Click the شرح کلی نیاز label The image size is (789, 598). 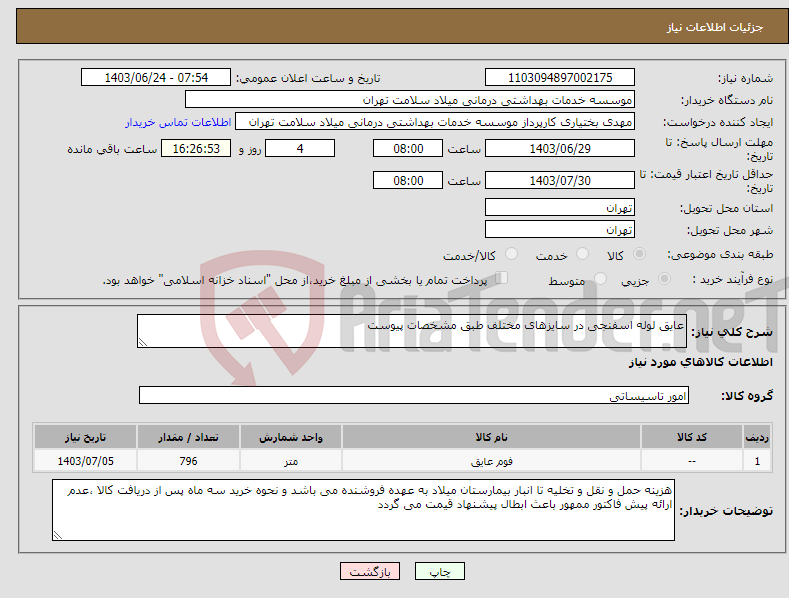[732, 332]
